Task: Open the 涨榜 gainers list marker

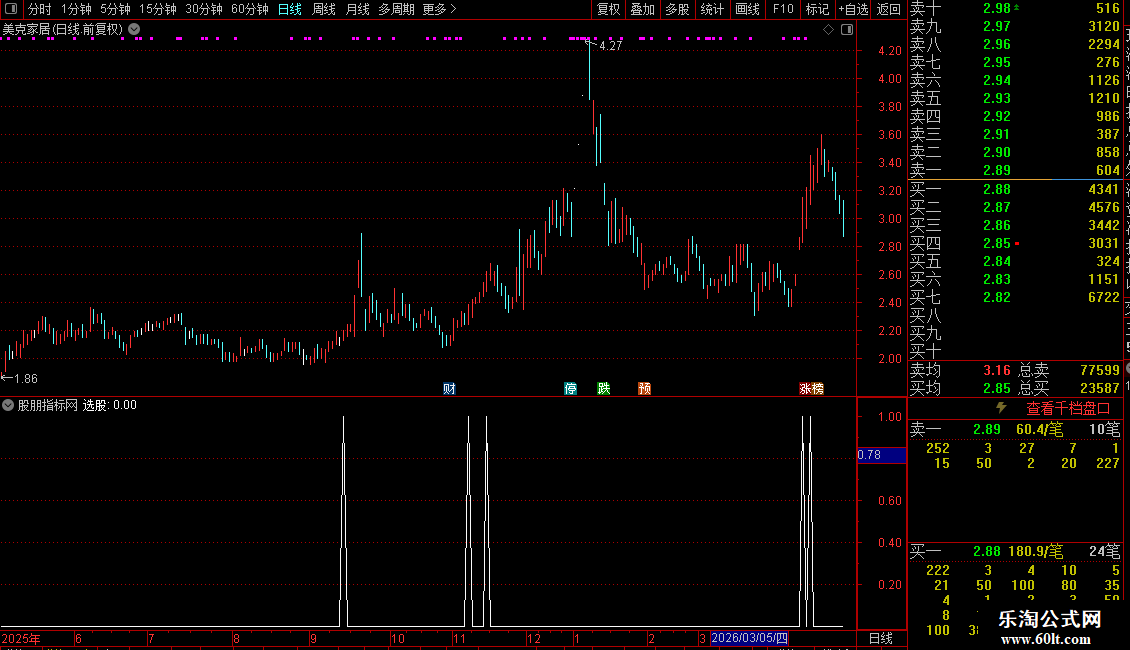Action: click(x=811, y=389)
